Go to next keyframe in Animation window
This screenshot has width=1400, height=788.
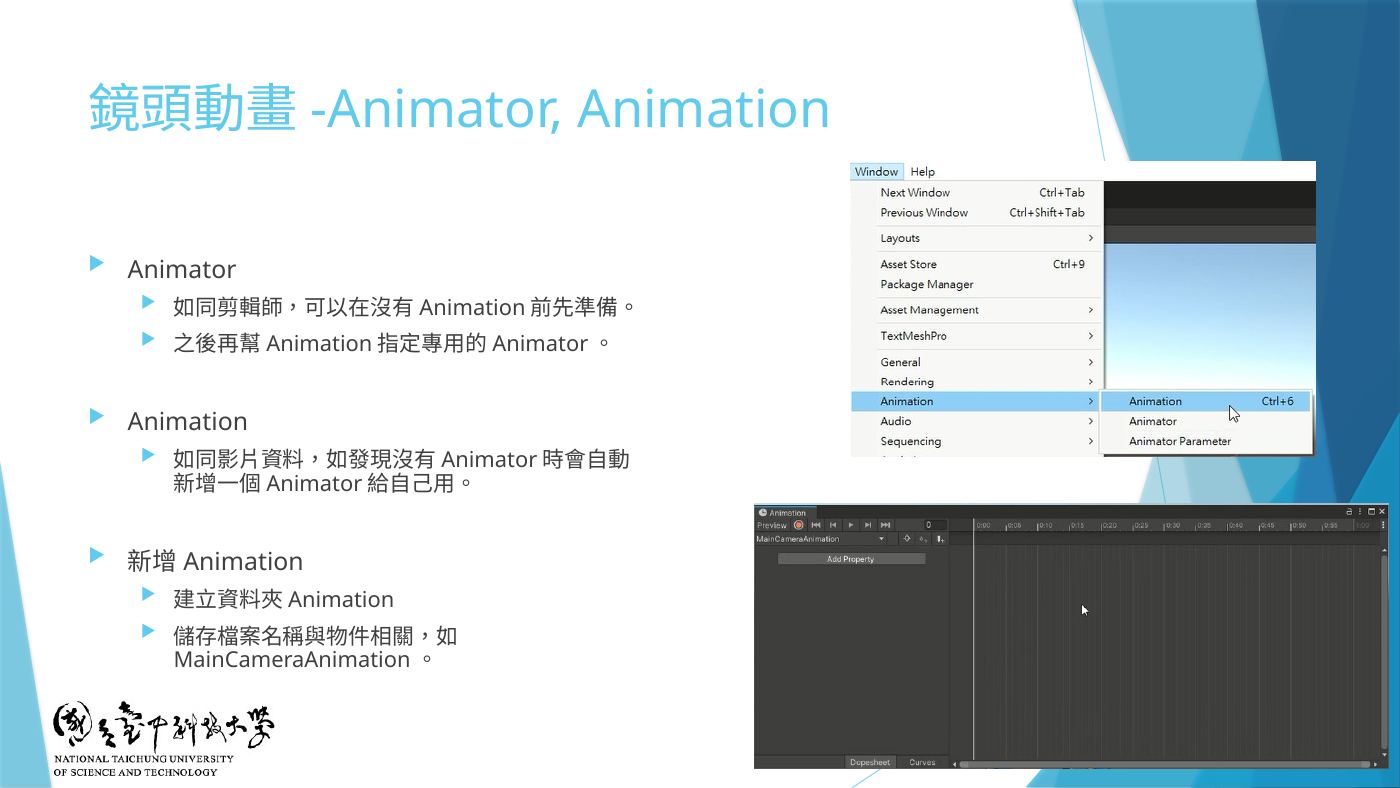tap(868, 525)
